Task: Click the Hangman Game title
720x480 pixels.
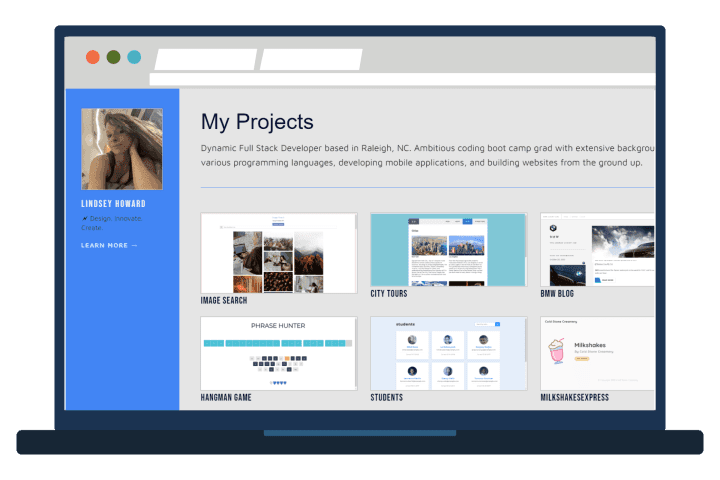Action: pos(226,397)
